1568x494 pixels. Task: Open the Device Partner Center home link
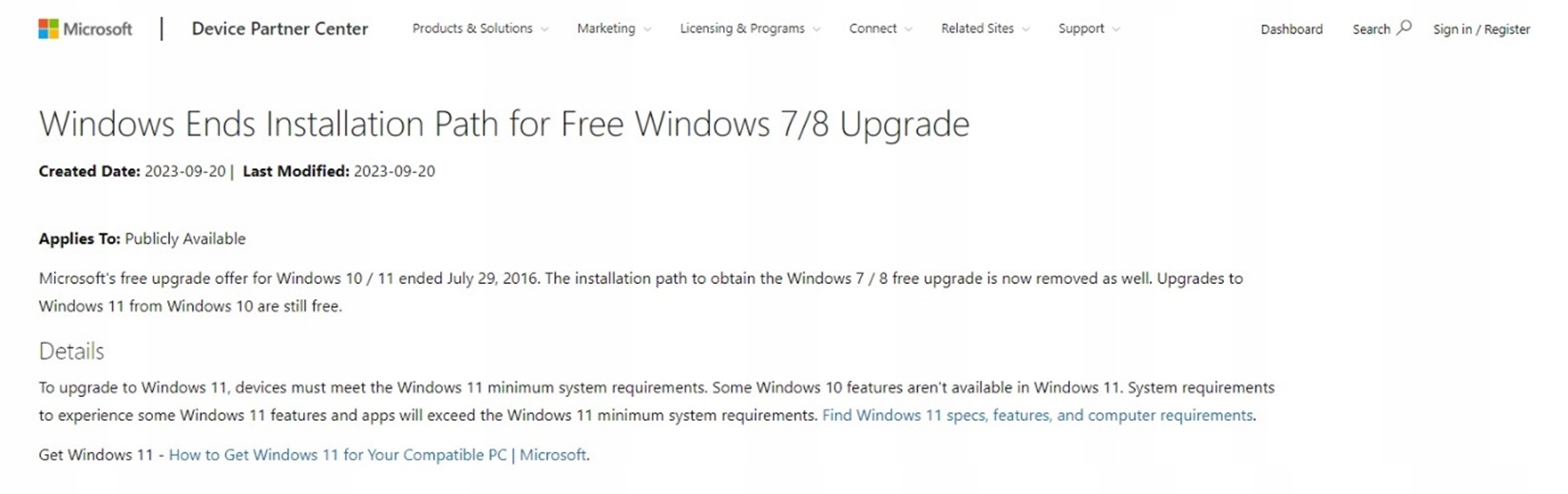coord(279,29)
